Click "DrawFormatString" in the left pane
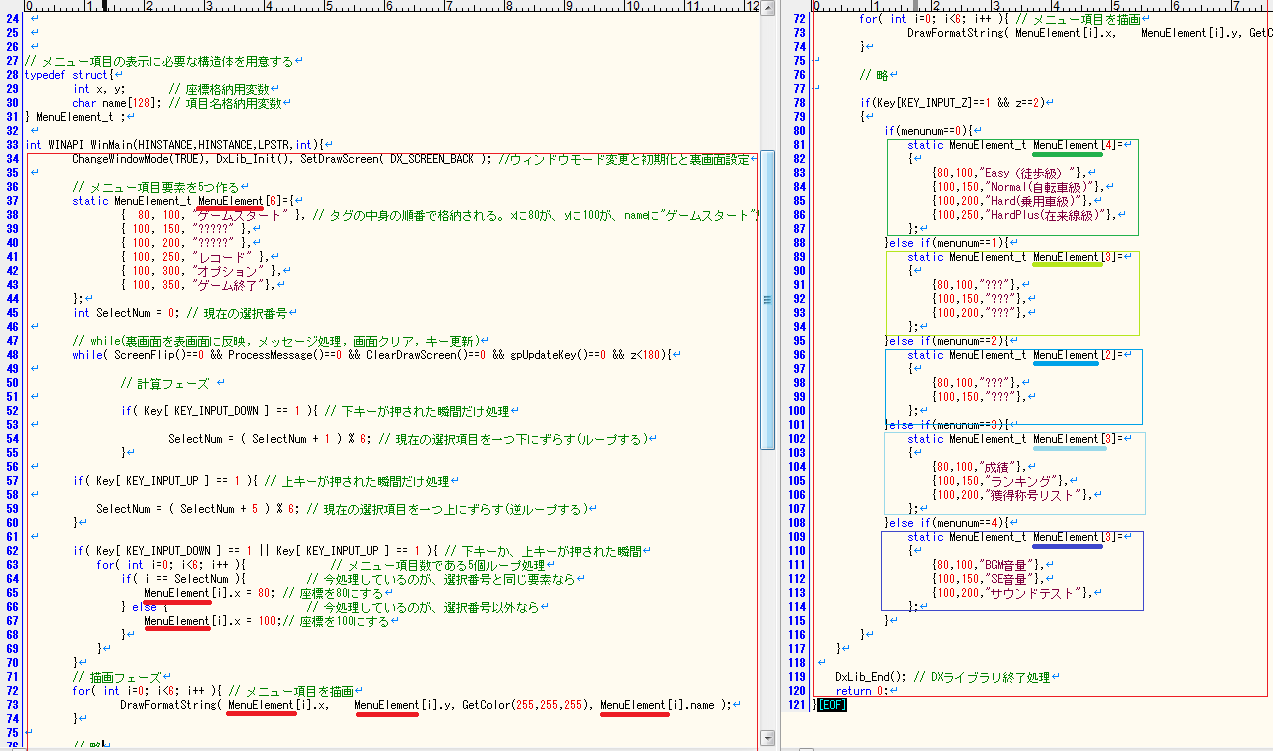This screenshot has width=1273, height=751. (x=168, y=705)
